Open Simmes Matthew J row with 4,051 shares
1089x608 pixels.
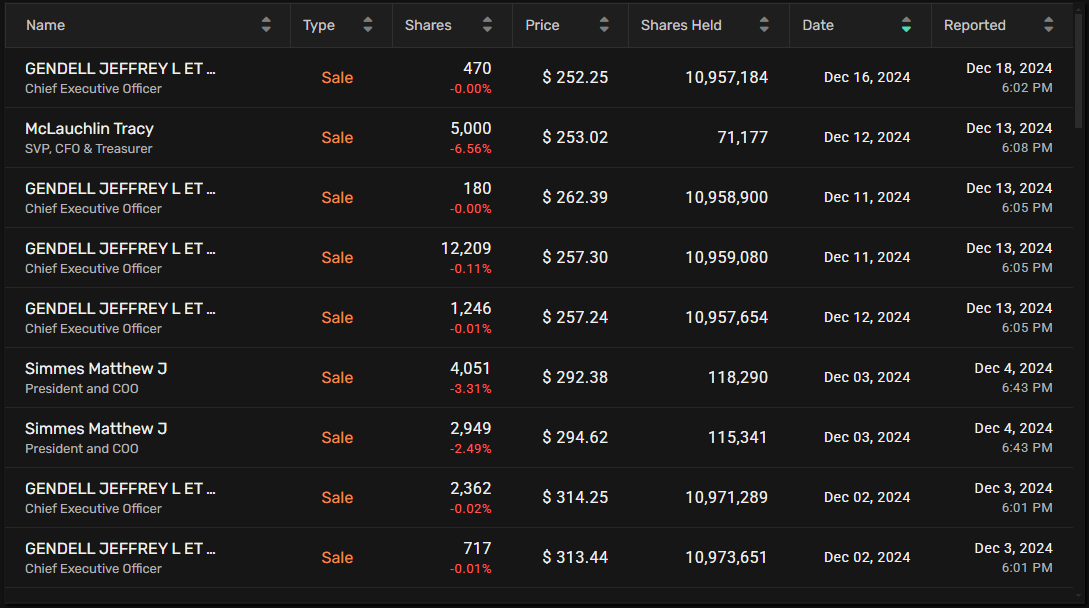(x=539, y=377)
